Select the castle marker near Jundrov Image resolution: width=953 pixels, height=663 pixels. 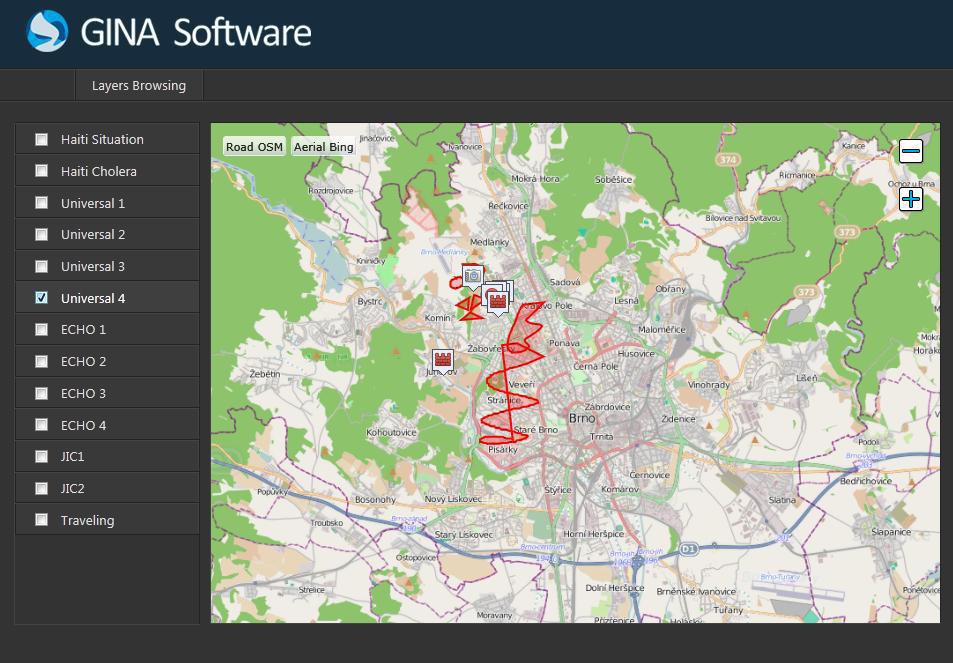click(x=442, y=360)
